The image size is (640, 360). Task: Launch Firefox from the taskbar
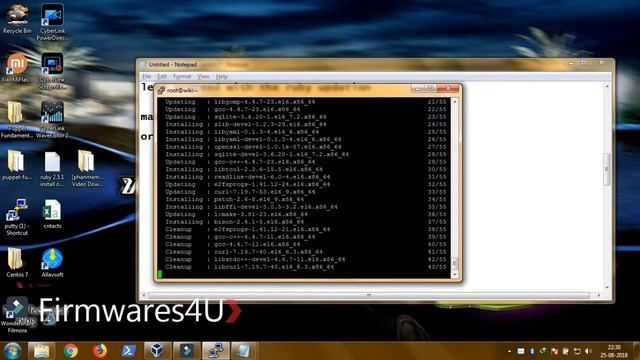[99, 351]
